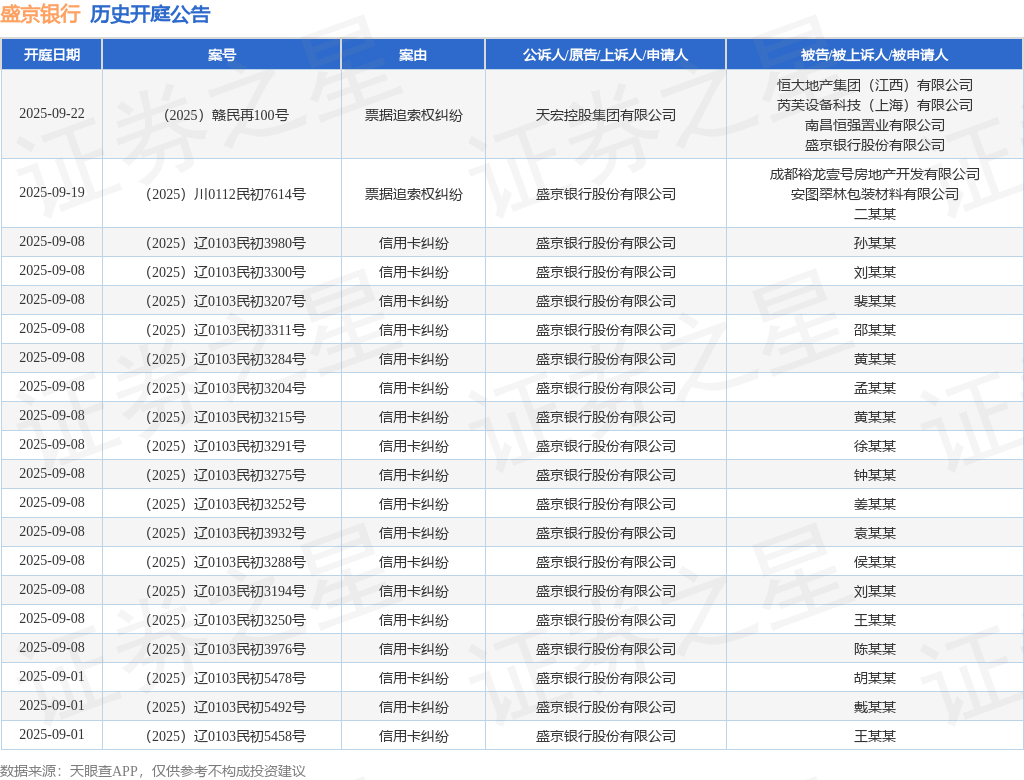1024x780 pixels.
Task: Select the 公诉人/原告/上诉人/申请人 header
Action: coord(605,55)
